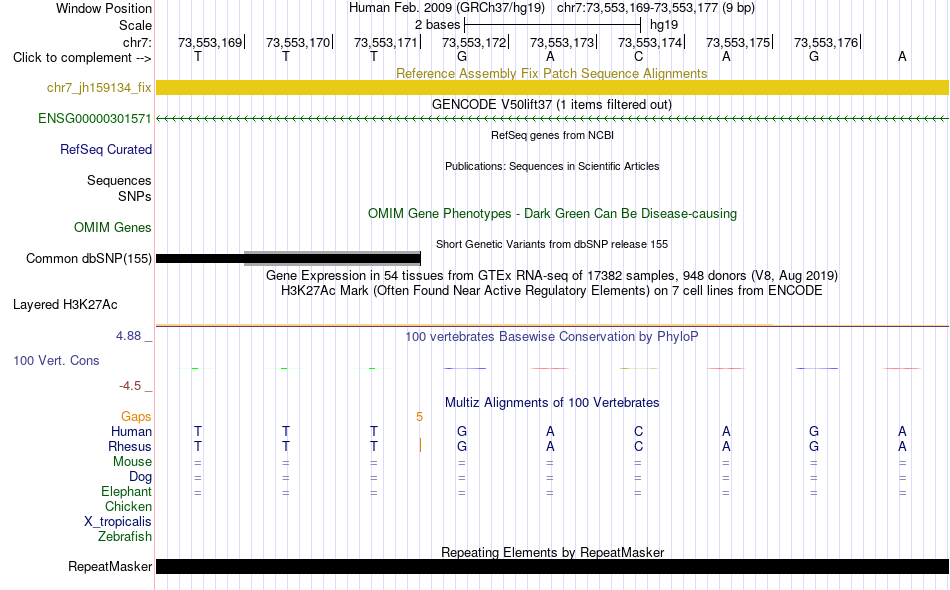Image resolution: width=950 pixels, height=590 pixels.
Task: Click the PhyloP upper value 4.88
Action: point(128,336)
